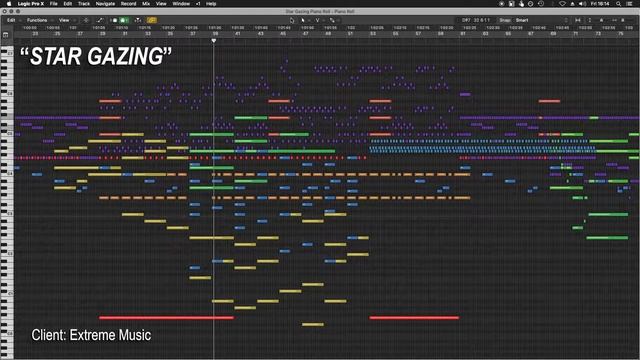Expand the piano roll View local menu
This screenshot has height=360, width=640.
coord(65,20)
